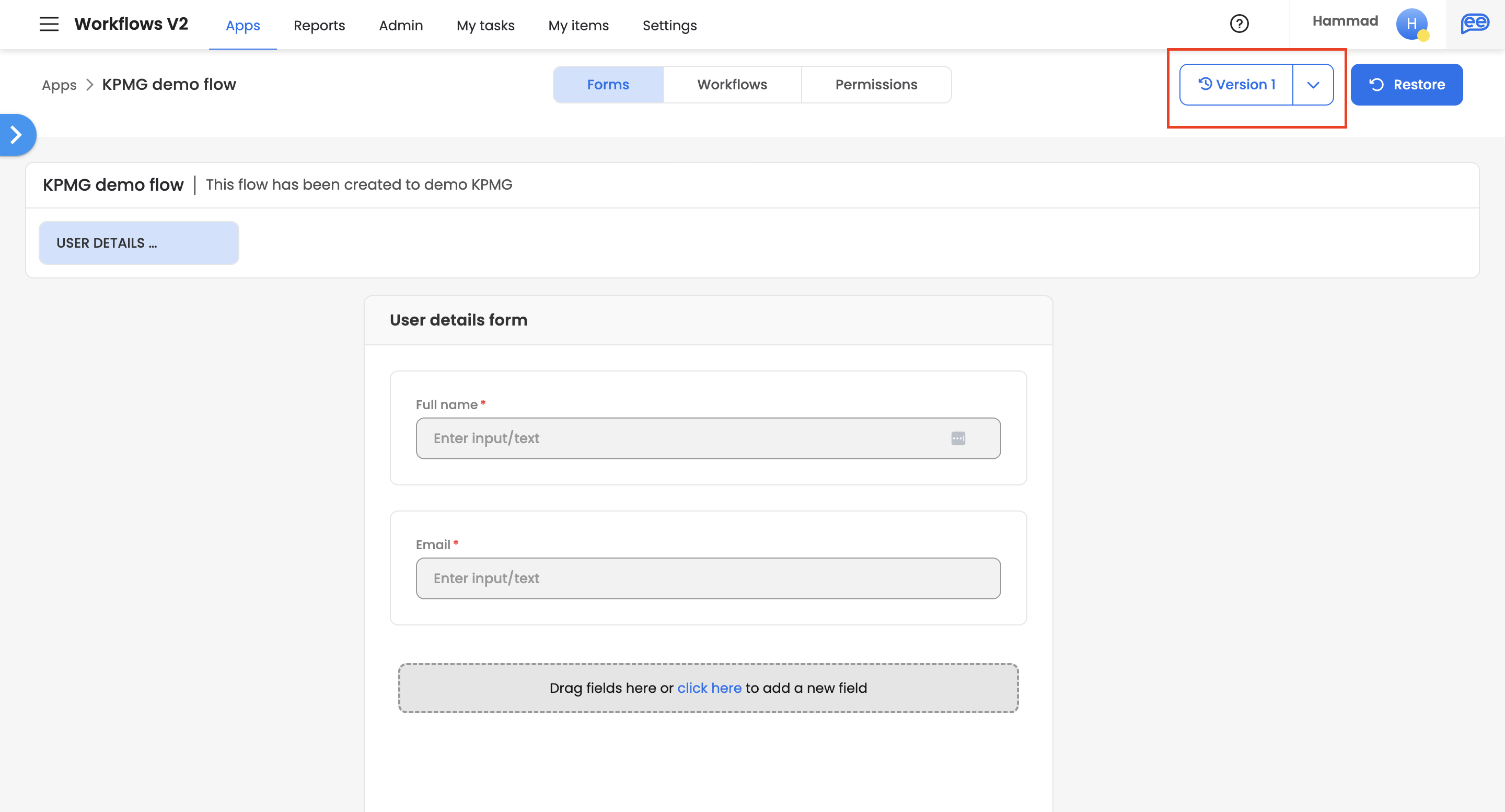Click the Email input field

708,578
